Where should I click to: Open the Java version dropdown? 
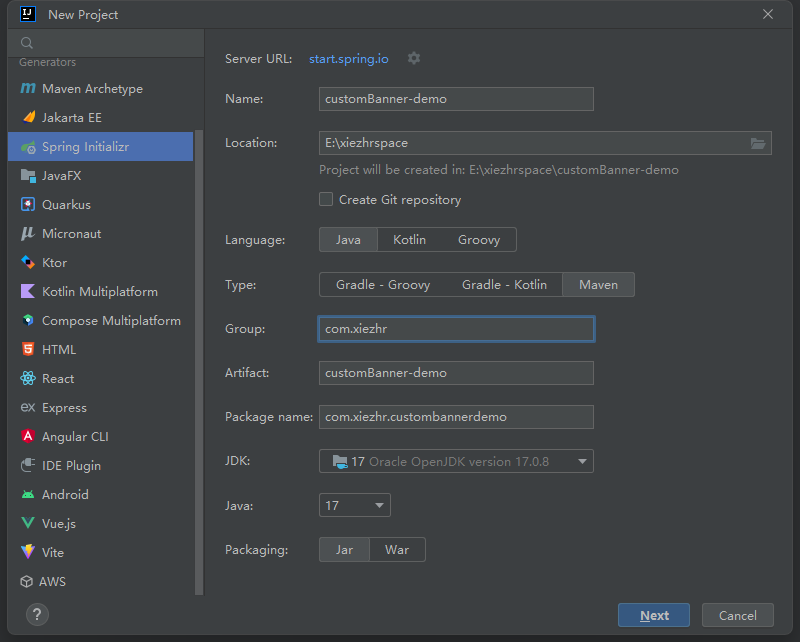coord(355,505)
